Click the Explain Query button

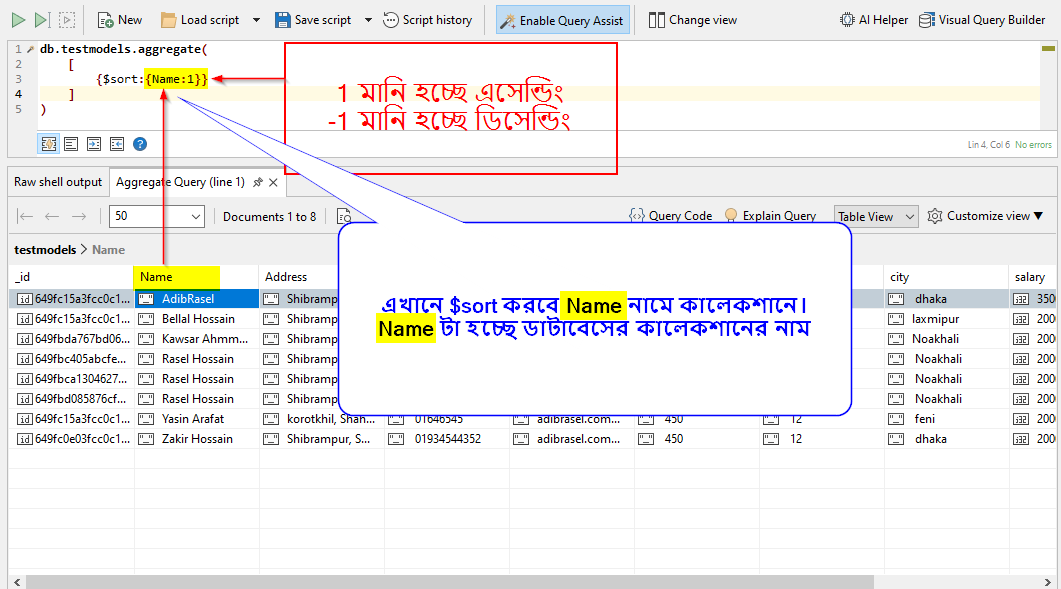click(x=770, y=216)
